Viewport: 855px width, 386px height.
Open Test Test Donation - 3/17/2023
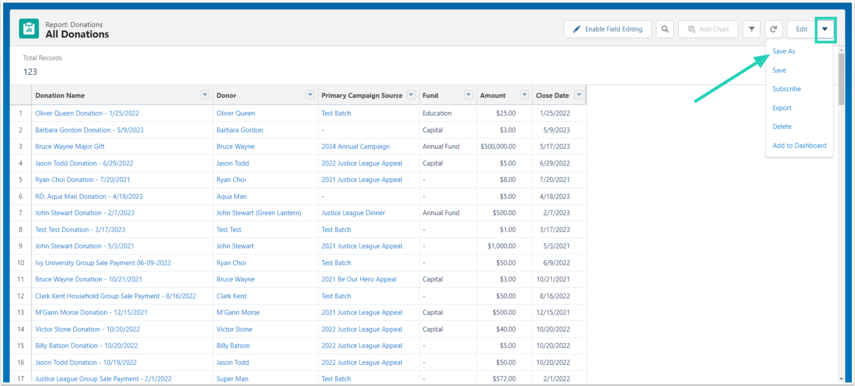click(x=80, y=230)
